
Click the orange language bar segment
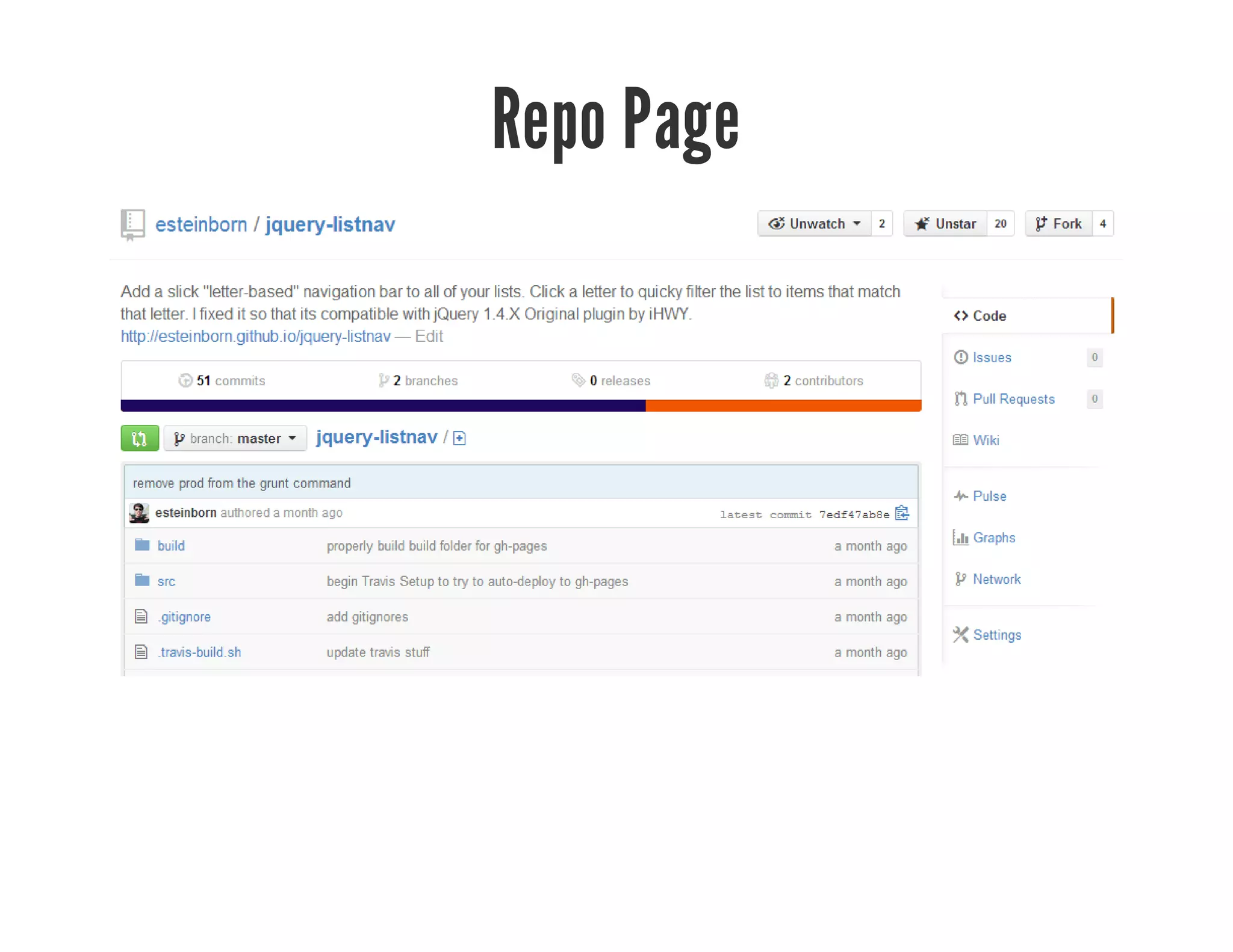point(783,406)
